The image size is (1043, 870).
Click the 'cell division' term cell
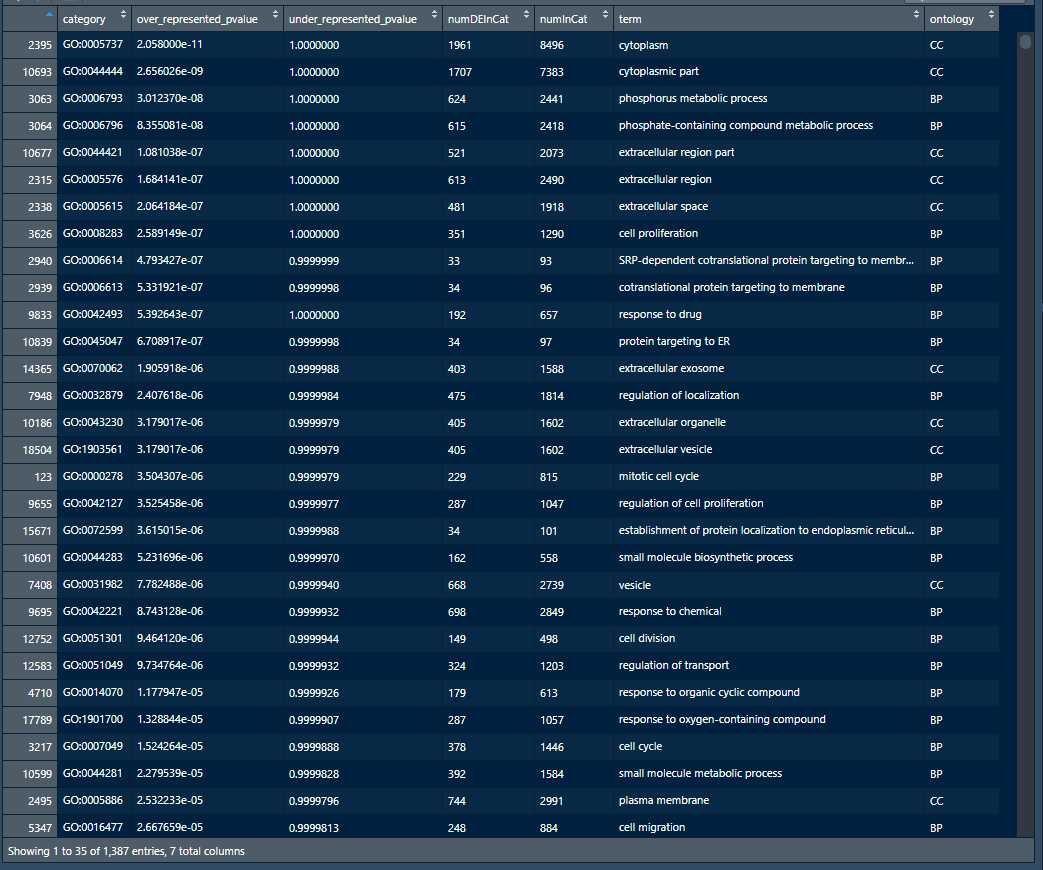(x=647, y=639)
